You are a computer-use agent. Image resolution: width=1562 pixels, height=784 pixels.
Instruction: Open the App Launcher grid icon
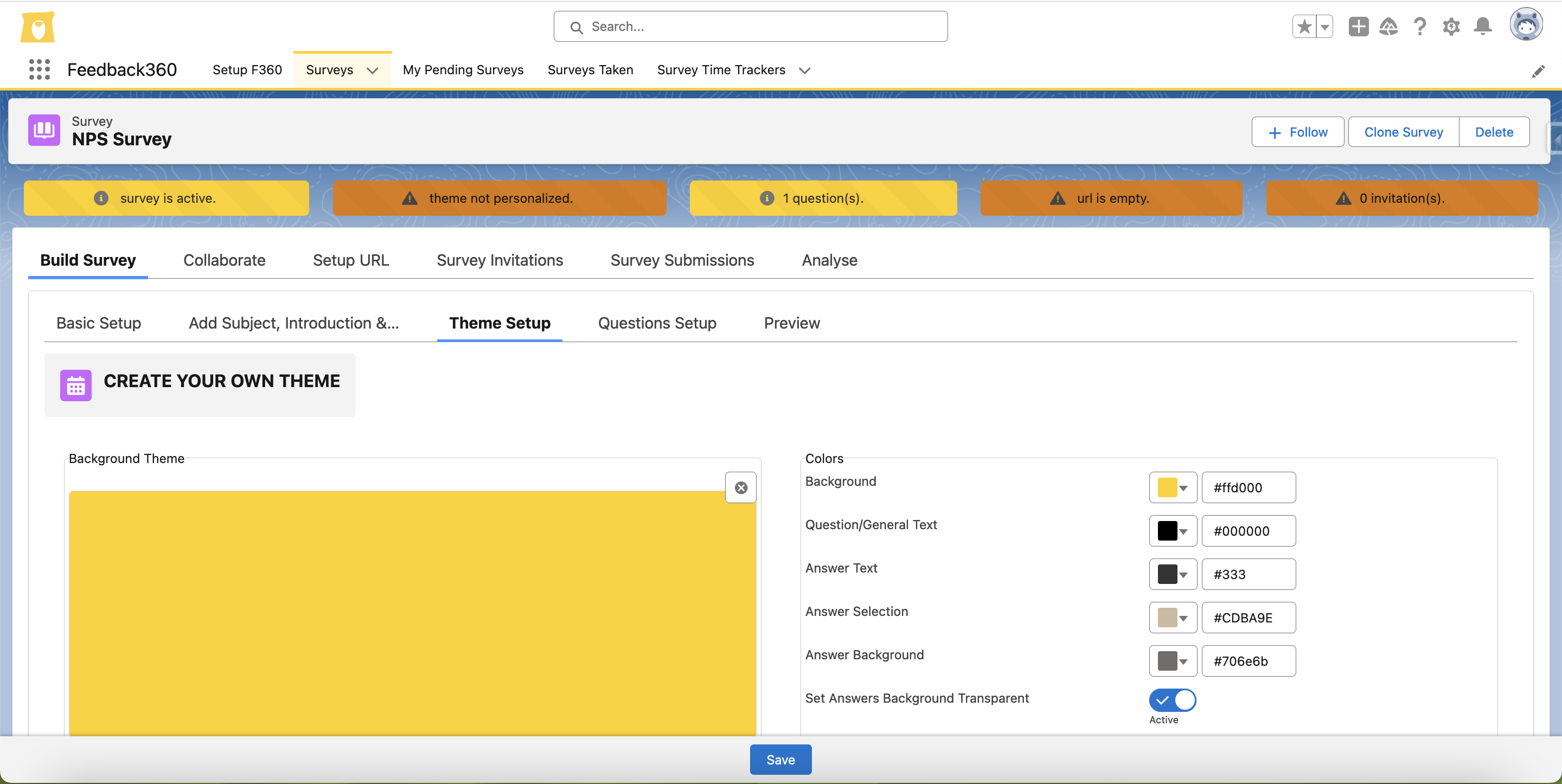click(x=40, y=70)
